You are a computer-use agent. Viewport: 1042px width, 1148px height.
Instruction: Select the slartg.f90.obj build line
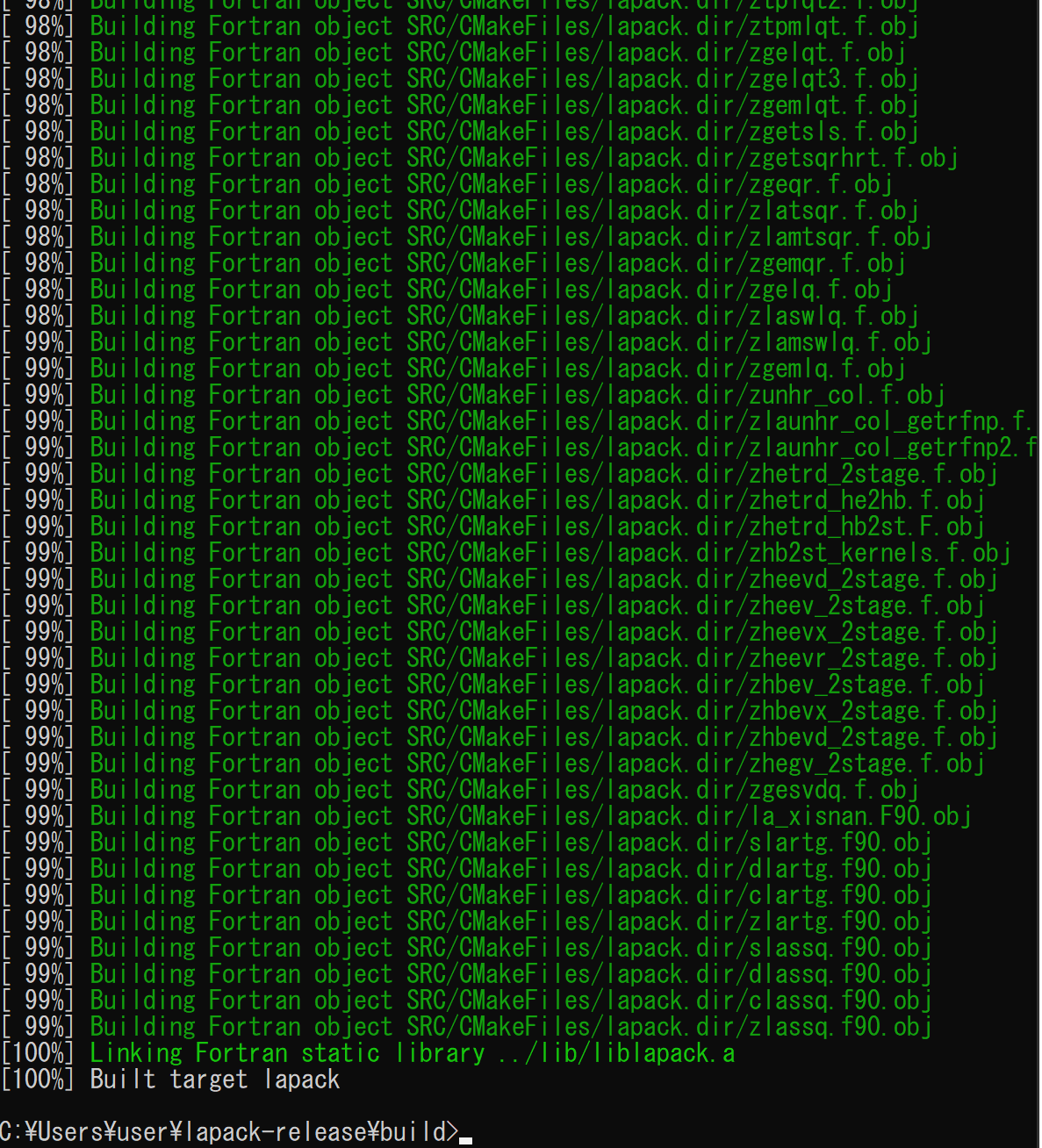pyautogui.click(x=466, y=843)
